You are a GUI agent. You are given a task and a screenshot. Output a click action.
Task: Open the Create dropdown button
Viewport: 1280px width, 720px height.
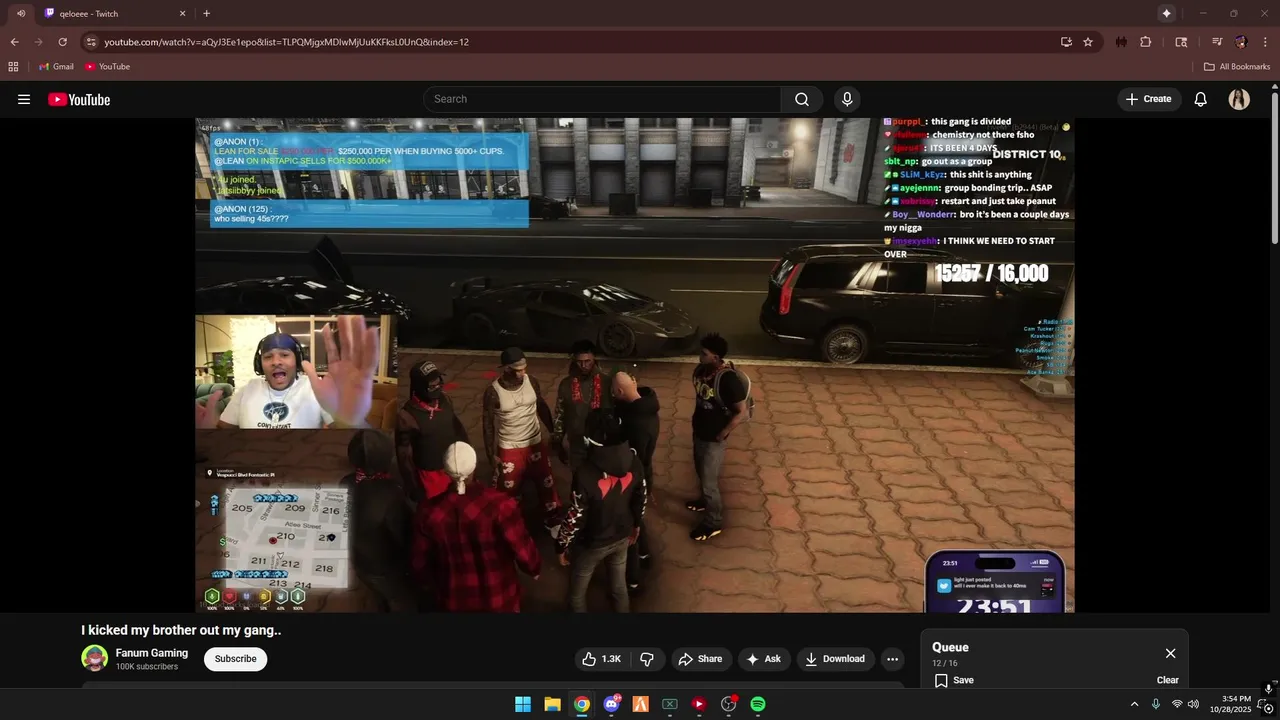click(x=1149, y=99)
